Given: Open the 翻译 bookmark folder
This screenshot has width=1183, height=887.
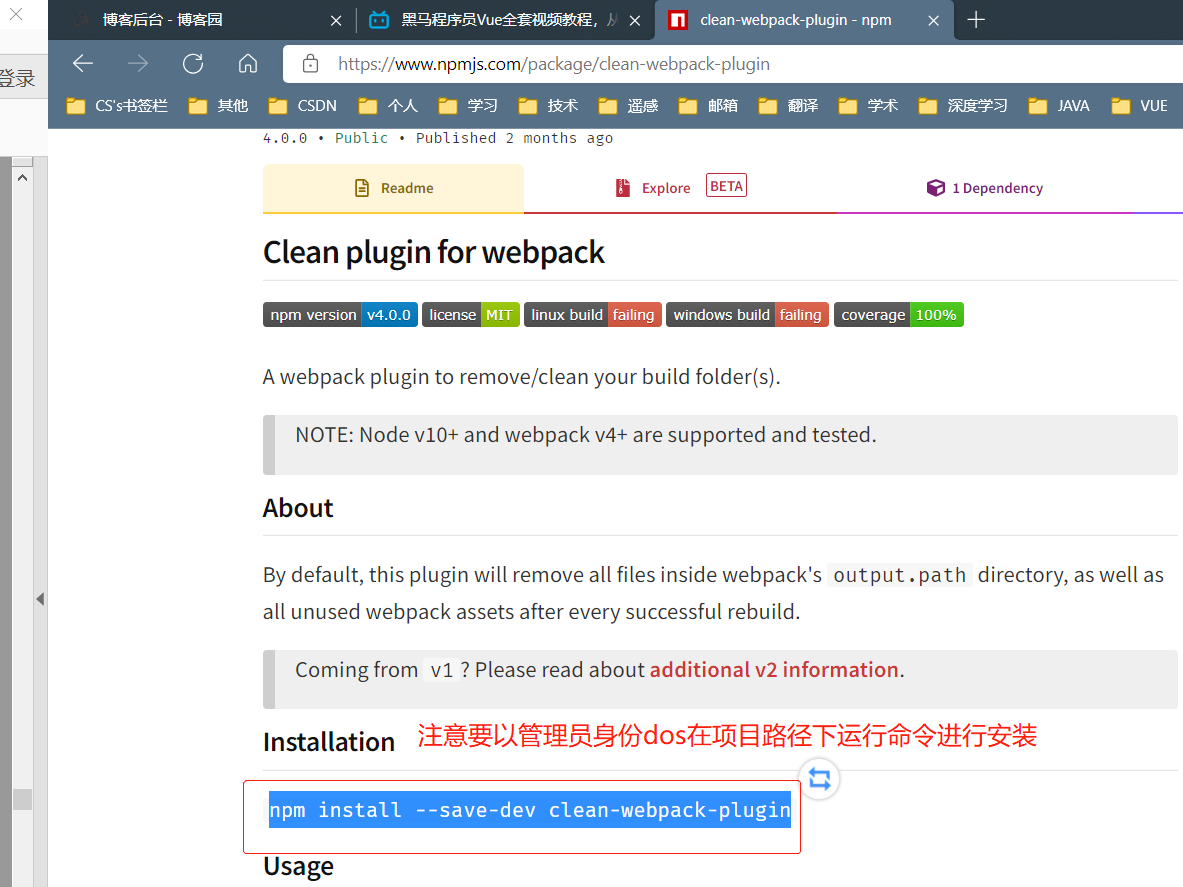Looking at the screenshot, I should pyautogui.click(x=788, y=106).
